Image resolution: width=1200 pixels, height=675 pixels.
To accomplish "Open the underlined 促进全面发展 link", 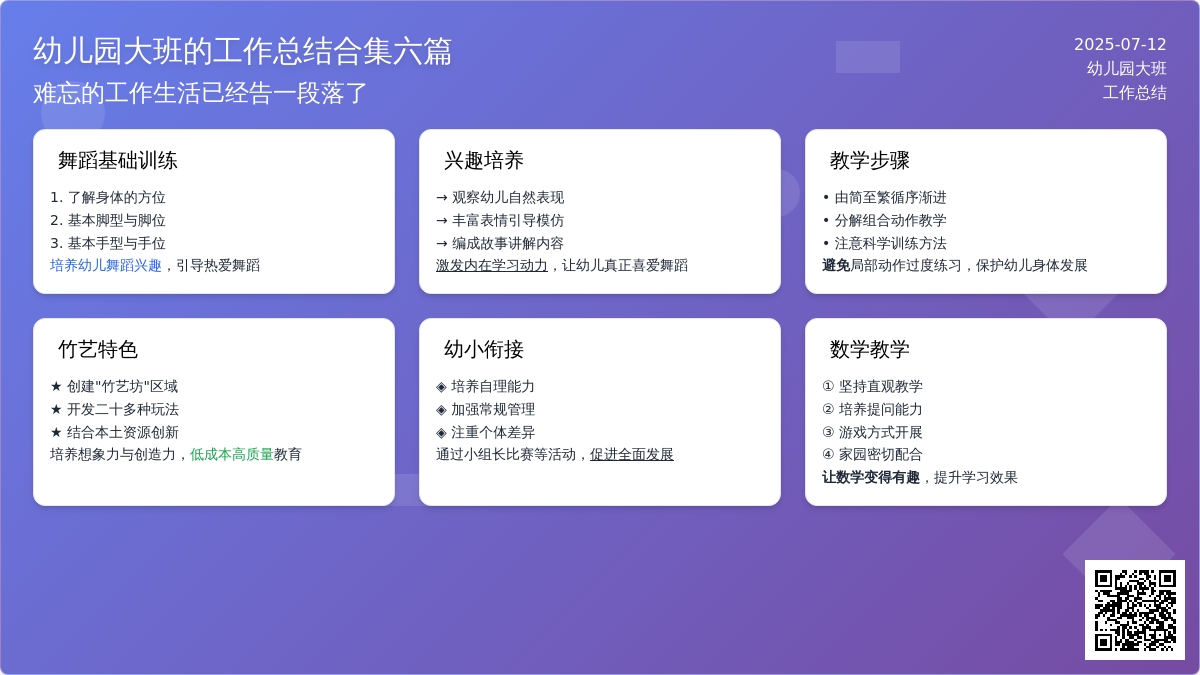I will click(631, 455).
